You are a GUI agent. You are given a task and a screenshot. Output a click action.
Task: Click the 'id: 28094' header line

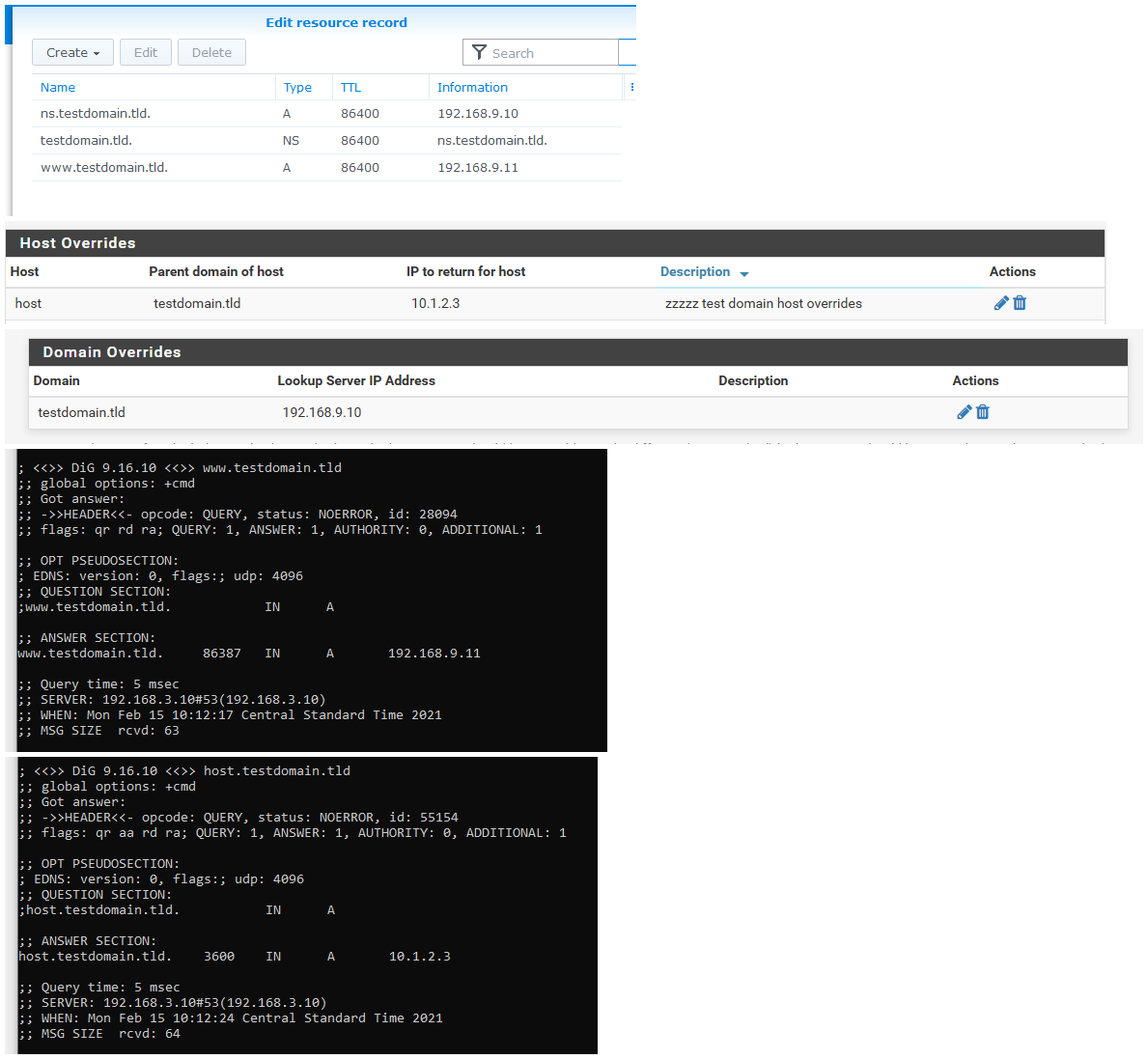click(x=238, y=514)
